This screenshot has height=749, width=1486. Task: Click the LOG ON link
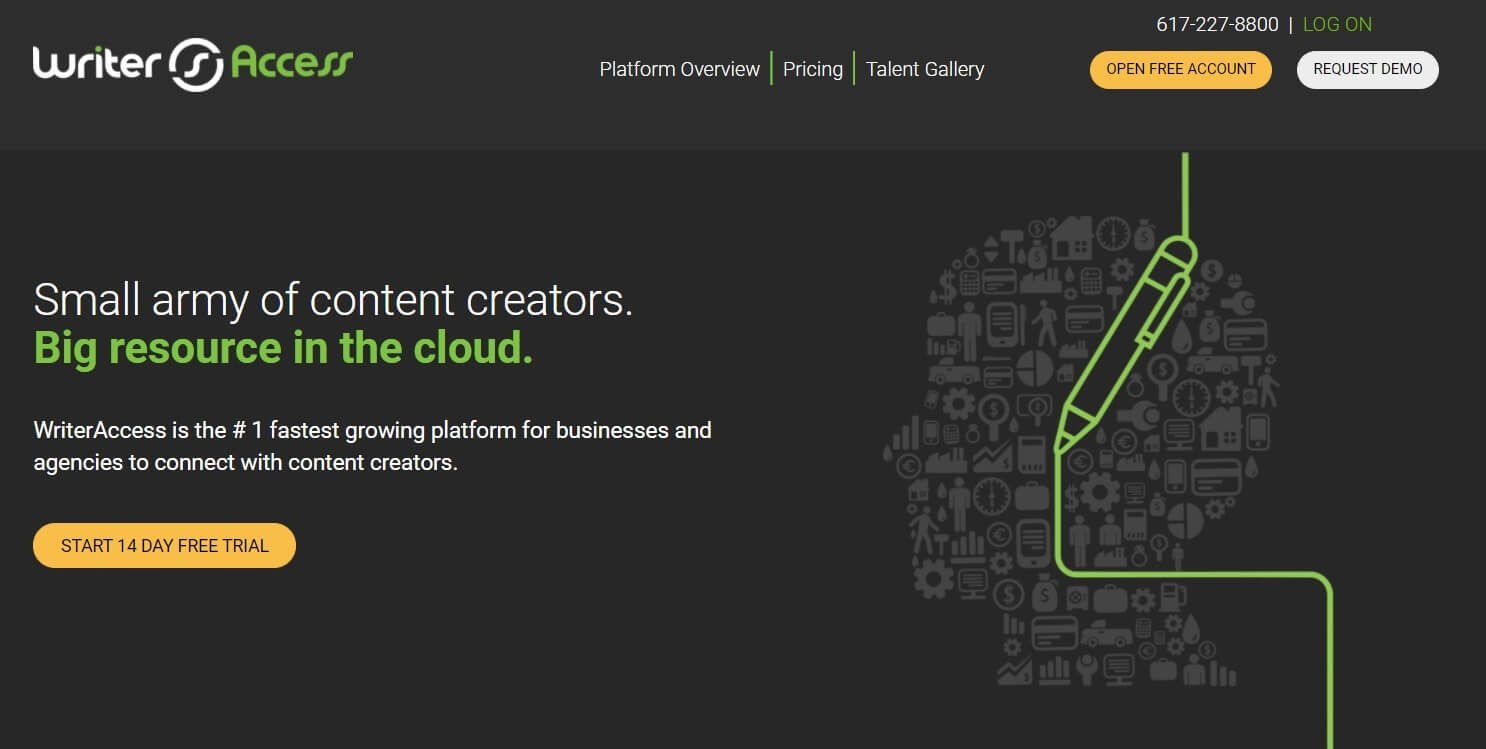1337,24
